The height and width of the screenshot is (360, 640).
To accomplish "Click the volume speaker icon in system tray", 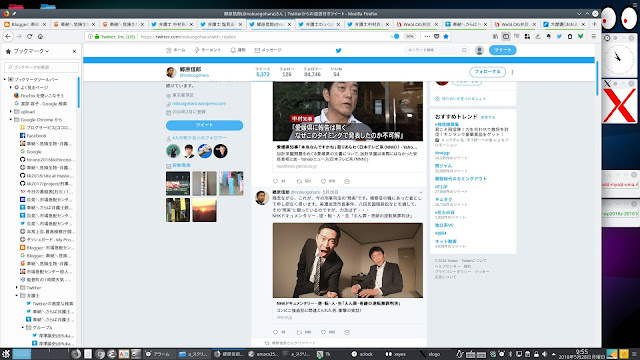I will coord(544,354).
